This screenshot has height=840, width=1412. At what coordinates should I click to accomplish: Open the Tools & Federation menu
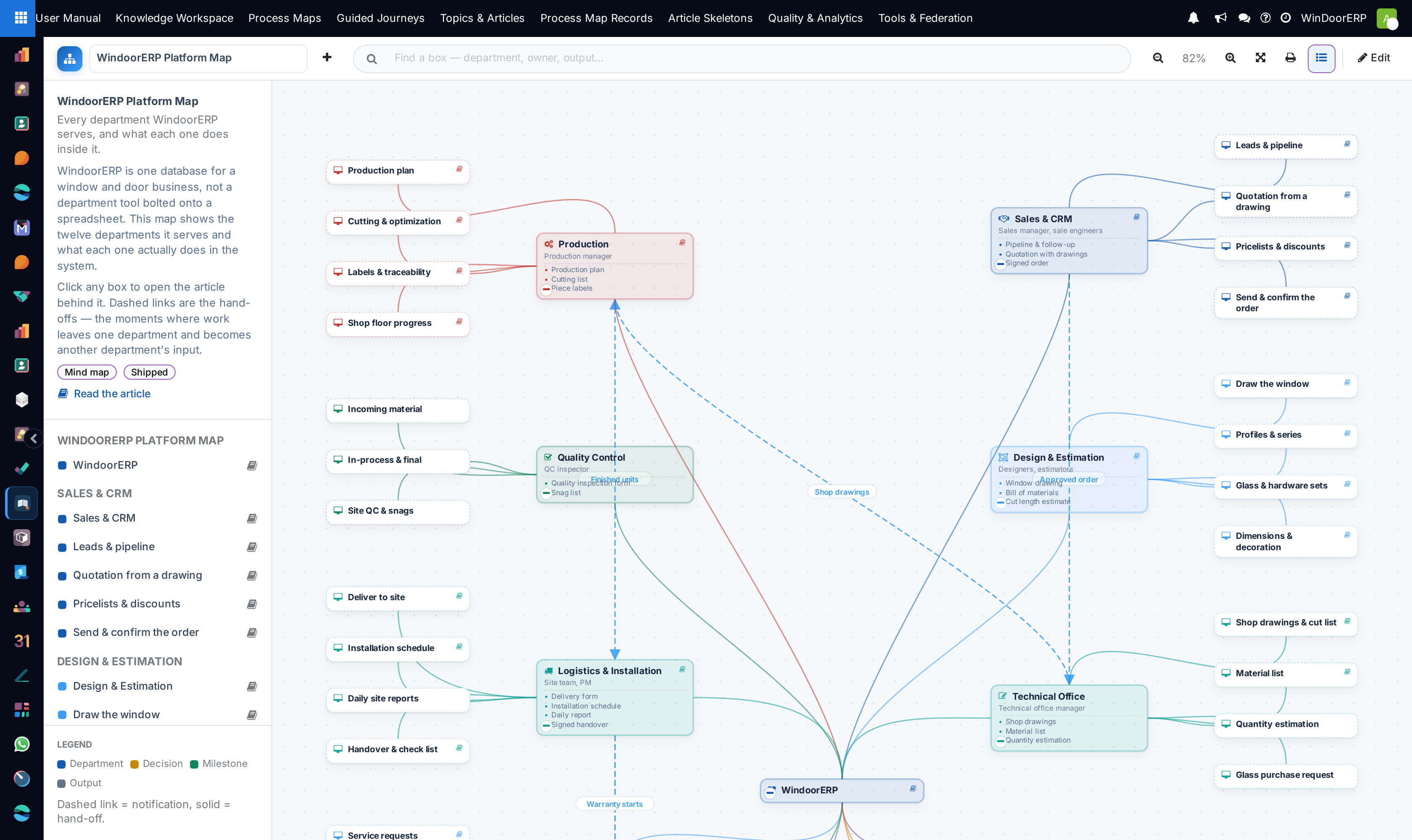click(925, 18)
